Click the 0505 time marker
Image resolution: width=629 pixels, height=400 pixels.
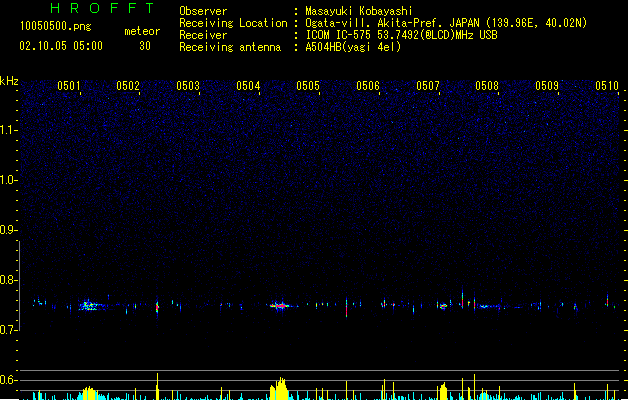[308, 86]
